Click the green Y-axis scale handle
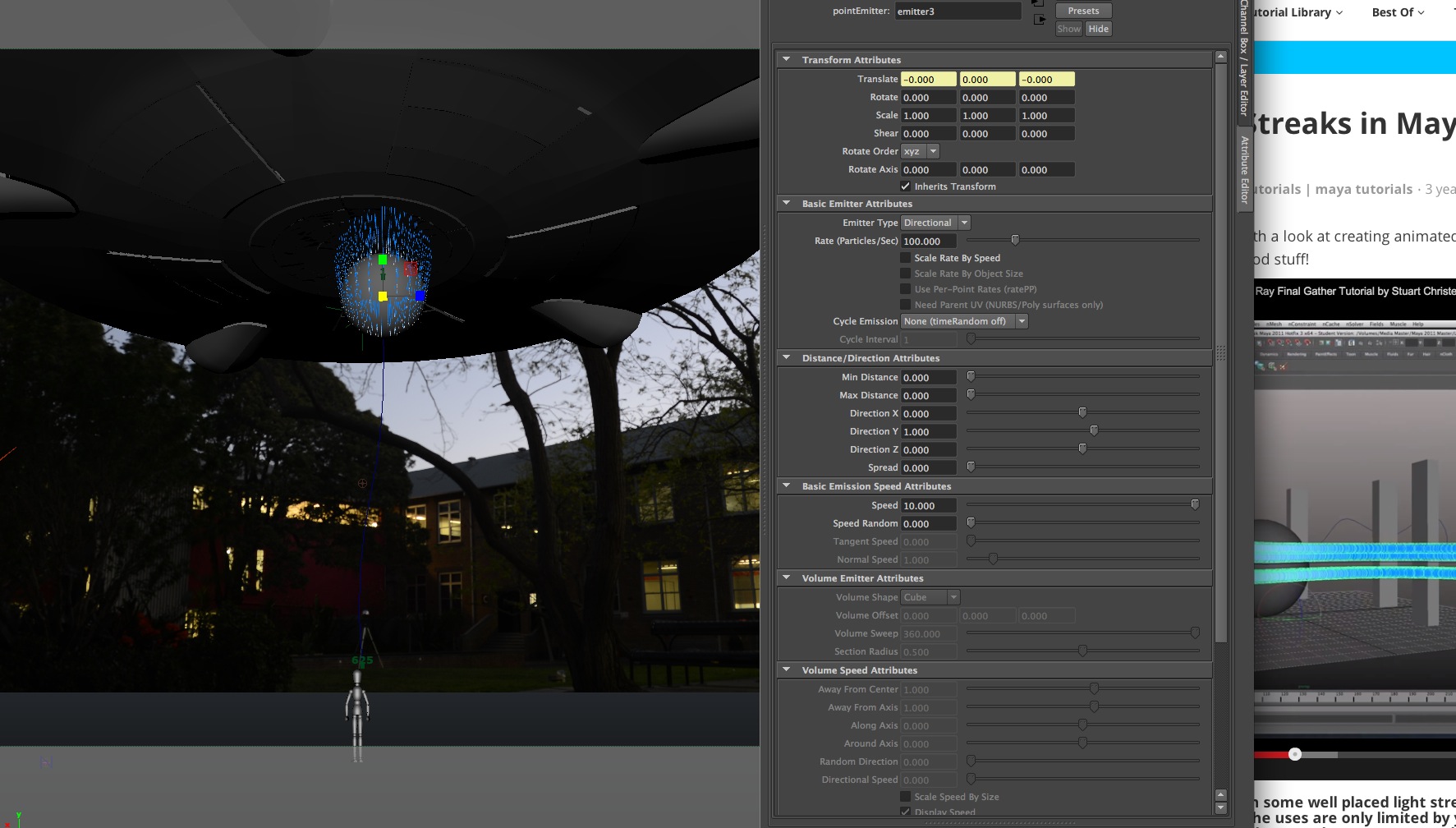The image size is (1456, 828). (x=382, y=260)
